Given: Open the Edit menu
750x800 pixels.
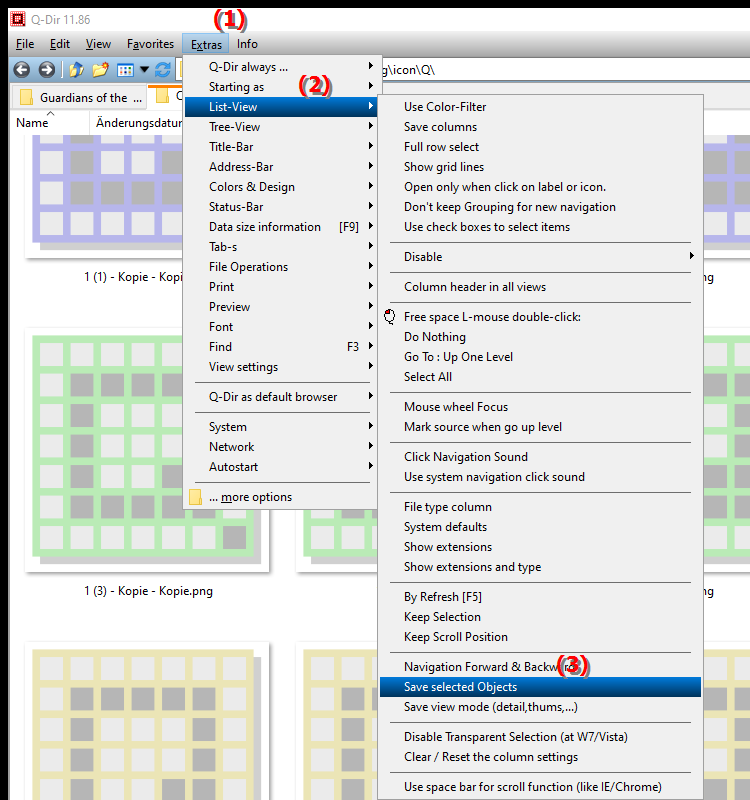Looking at the screenshot, I should coord(60,44).
